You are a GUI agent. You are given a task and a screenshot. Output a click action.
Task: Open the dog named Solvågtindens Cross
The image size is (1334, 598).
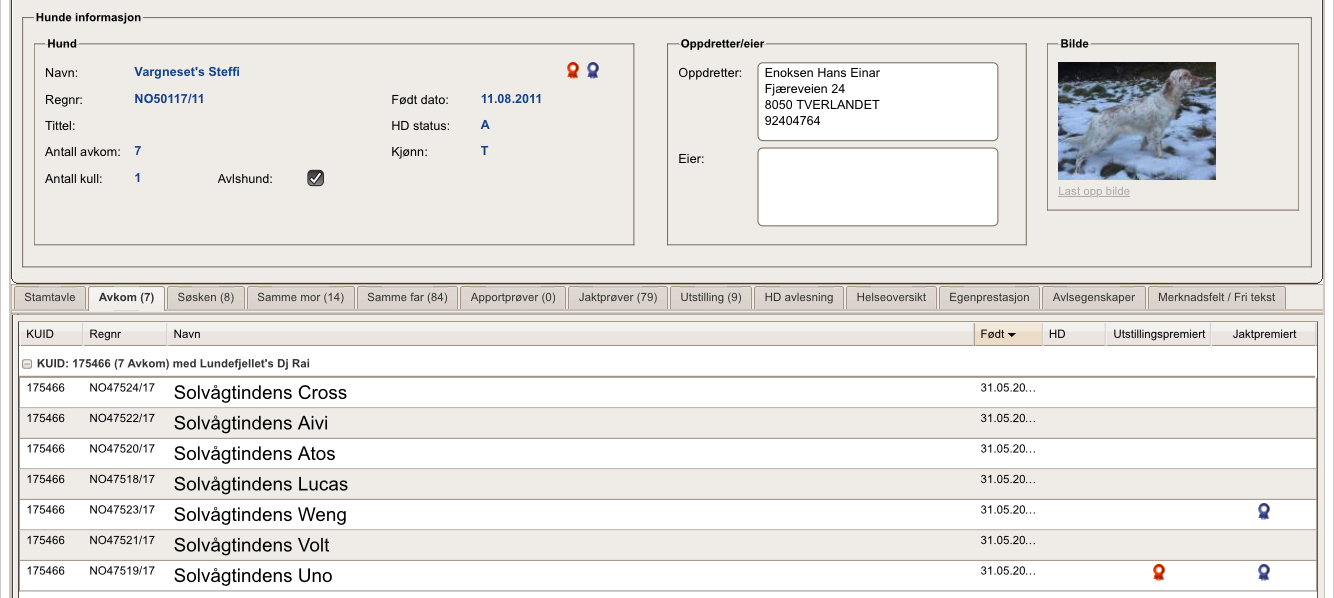tap(260, 393)
